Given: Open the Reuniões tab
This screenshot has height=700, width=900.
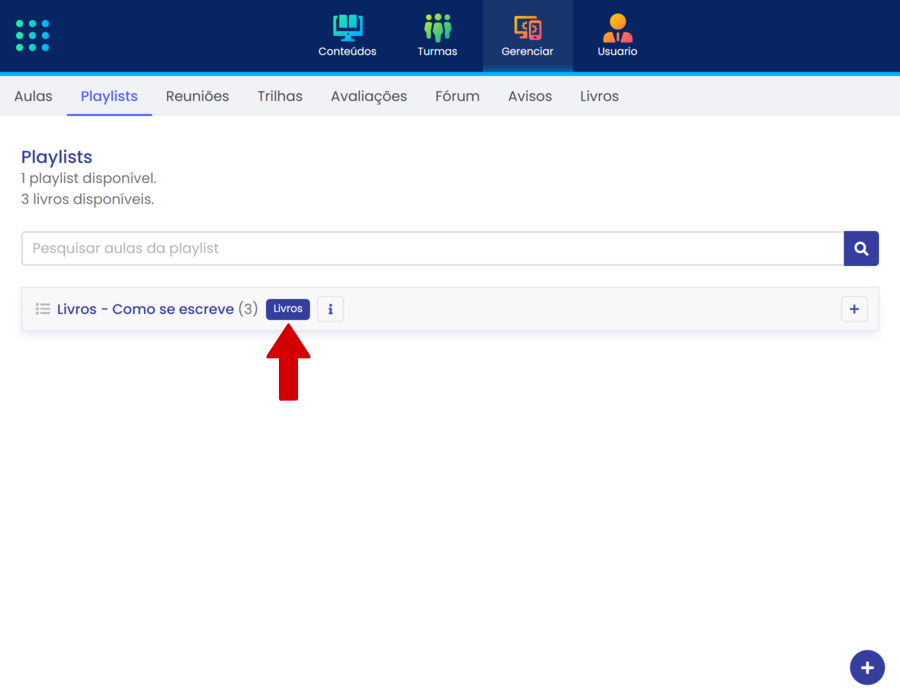Looking at the screenshot, I should click(x=197, y=97).
